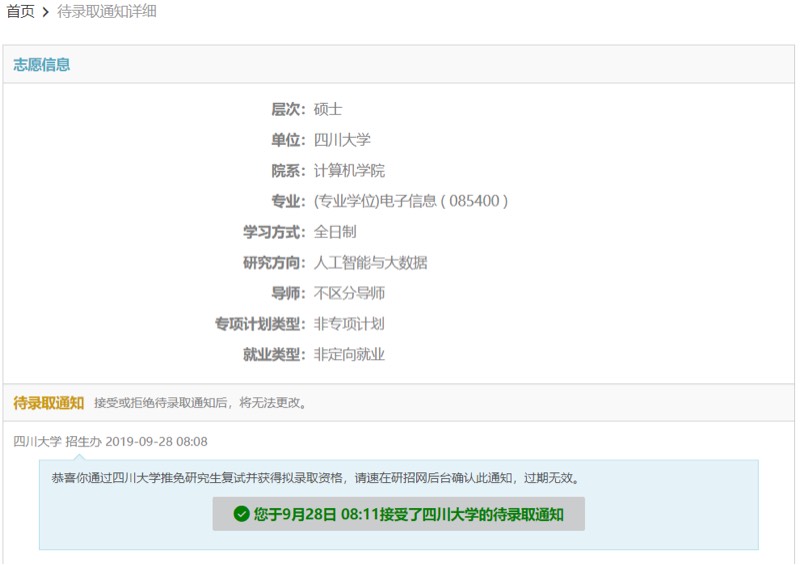Click the 四川大学 unit value
This screenshot has width=800, height=565.
342,140
